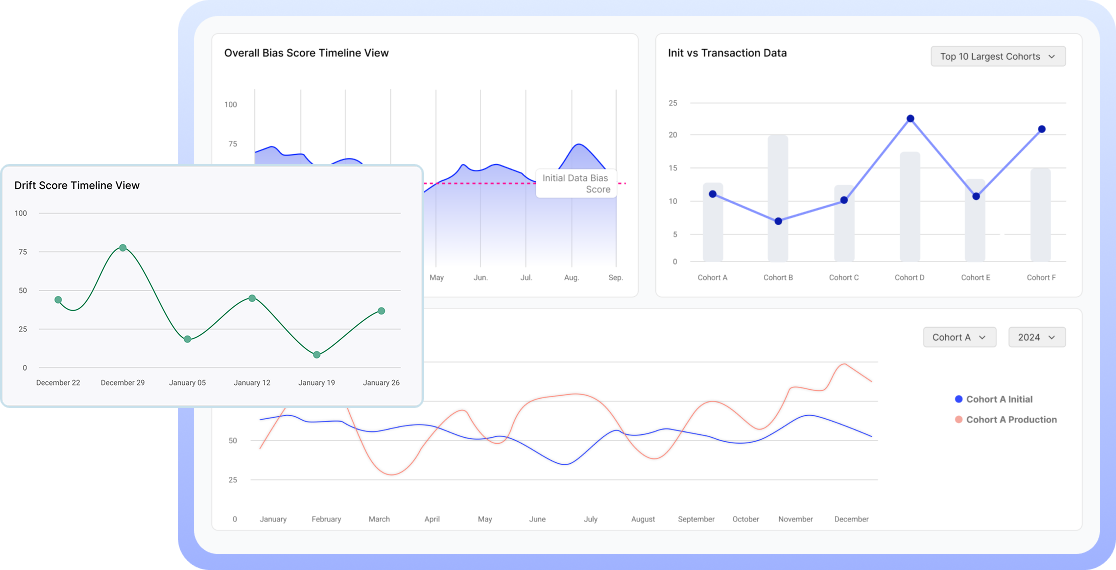Click the Cohort A Production legend label
The height and width of the screenshot is (570, 1116).
click(1011, 420)
